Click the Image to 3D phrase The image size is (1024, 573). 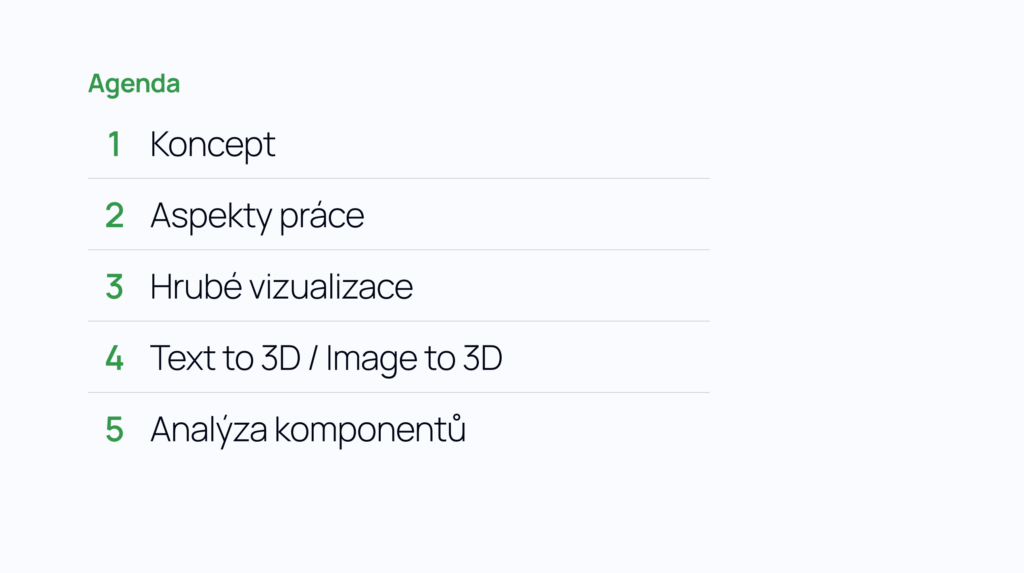(x=414, y=359)
